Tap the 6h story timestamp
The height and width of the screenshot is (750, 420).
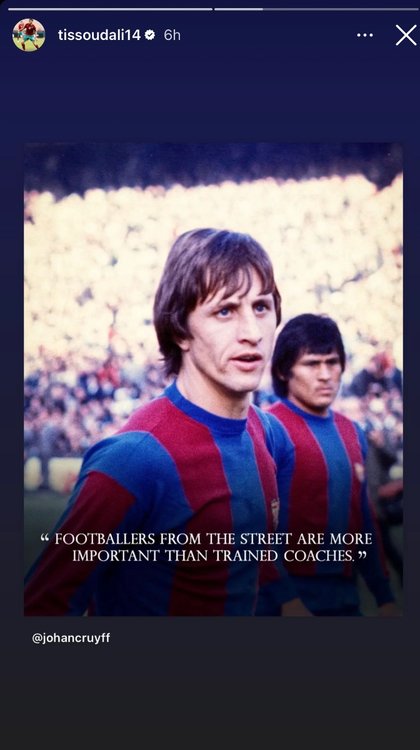click(x=172, y=35)
